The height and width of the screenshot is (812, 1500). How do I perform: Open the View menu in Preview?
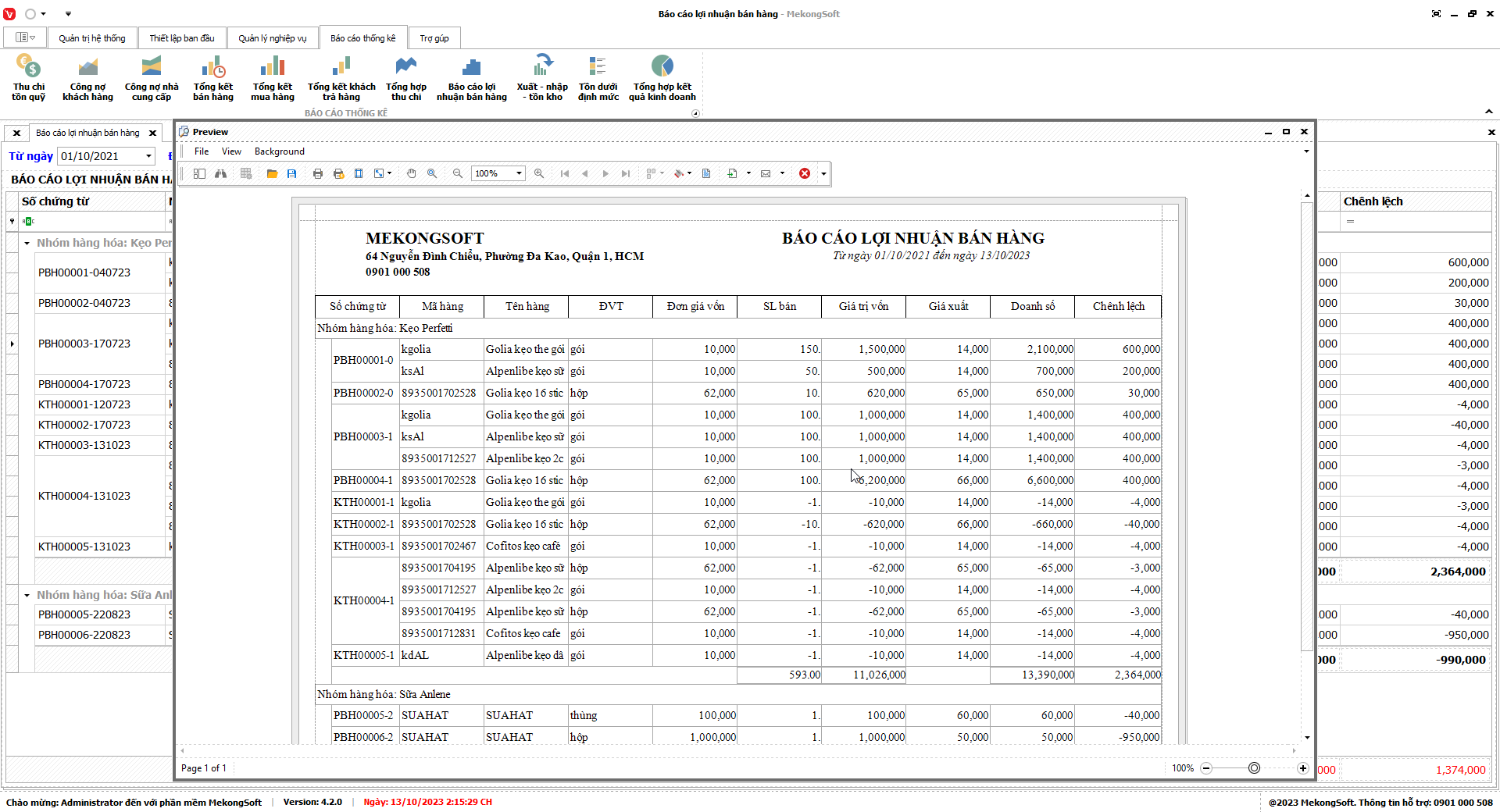click(x=231, y=151)
